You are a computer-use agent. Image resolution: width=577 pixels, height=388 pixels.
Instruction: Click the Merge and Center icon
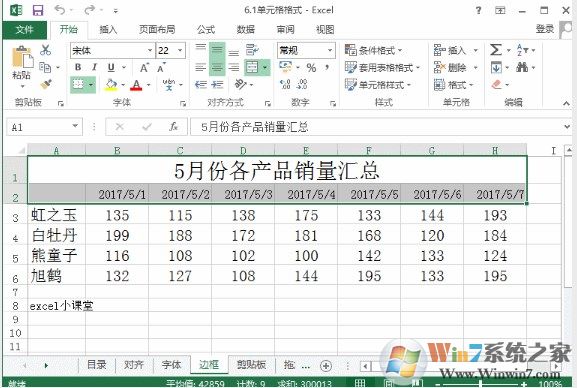252,67
